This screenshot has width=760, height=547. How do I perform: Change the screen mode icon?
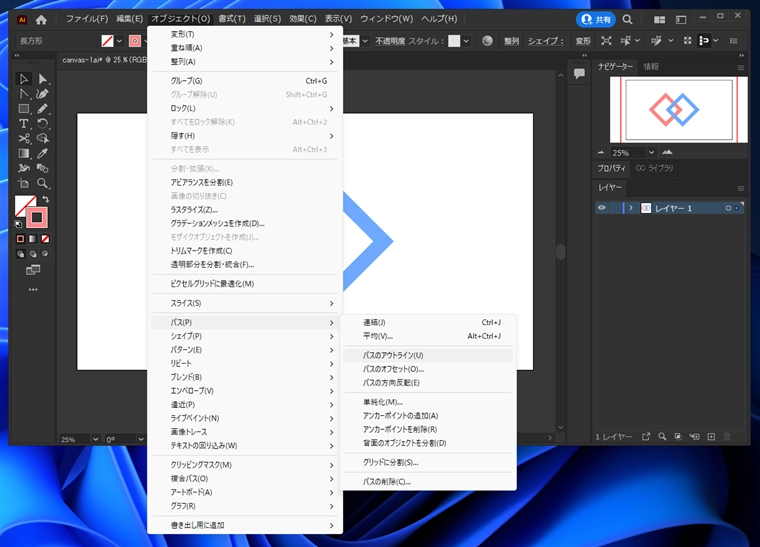click(x=33, y=270)
